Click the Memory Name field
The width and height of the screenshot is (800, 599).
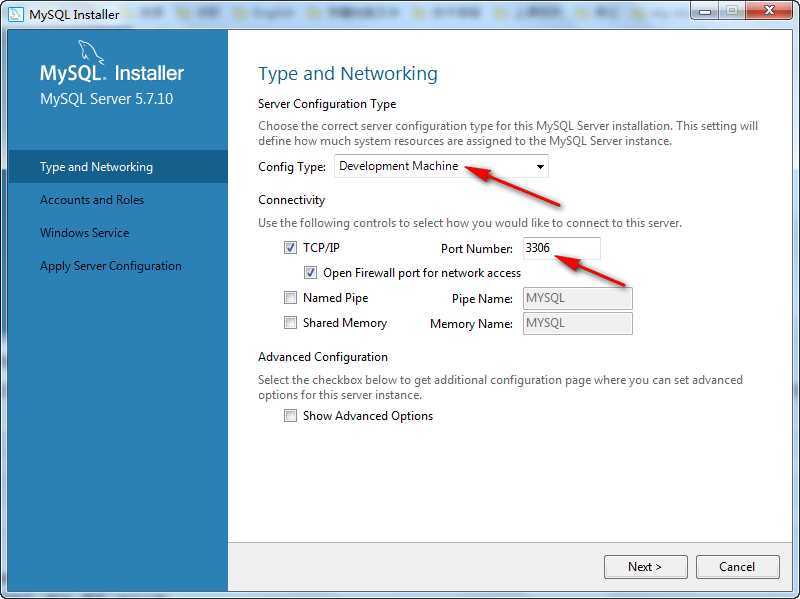coord(578,323)
